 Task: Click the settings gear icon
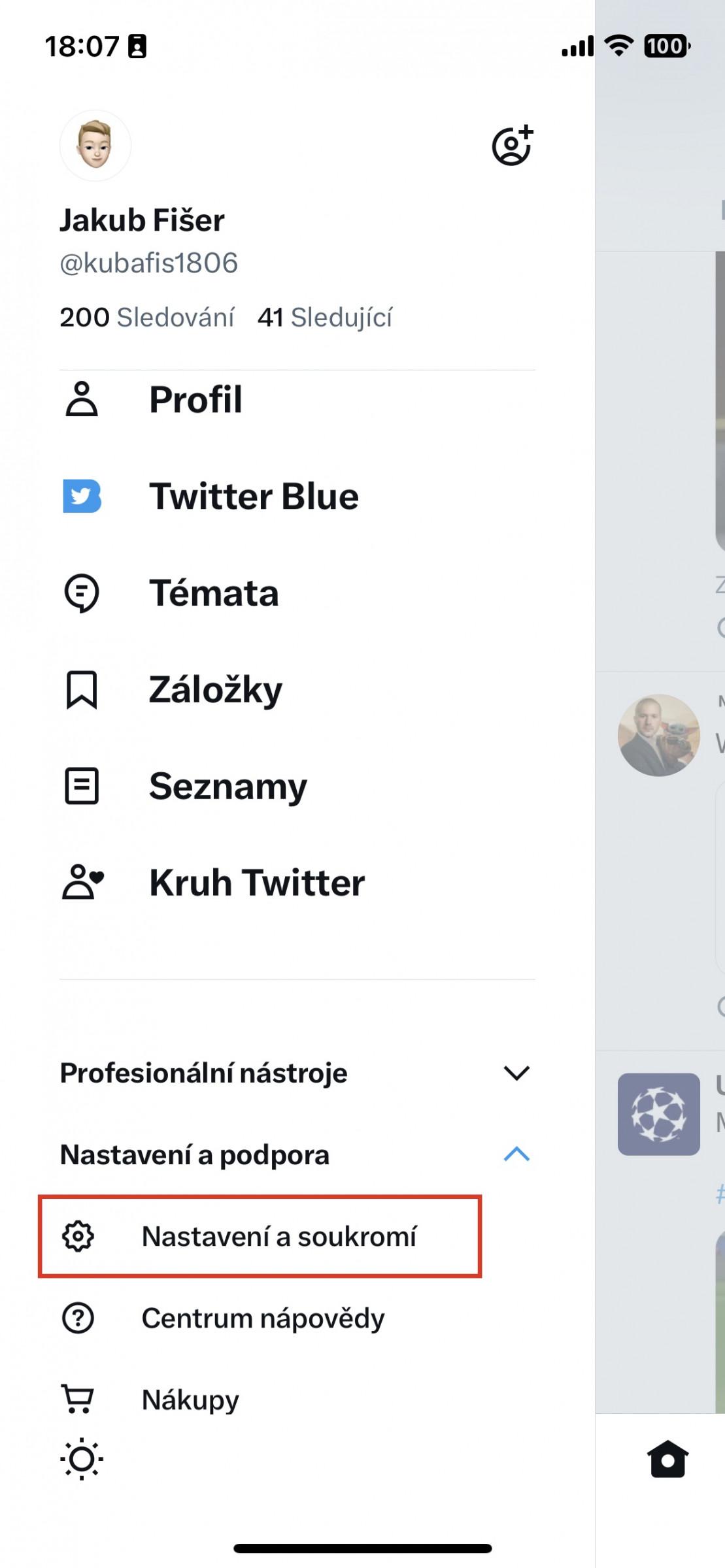[78, 1236]
